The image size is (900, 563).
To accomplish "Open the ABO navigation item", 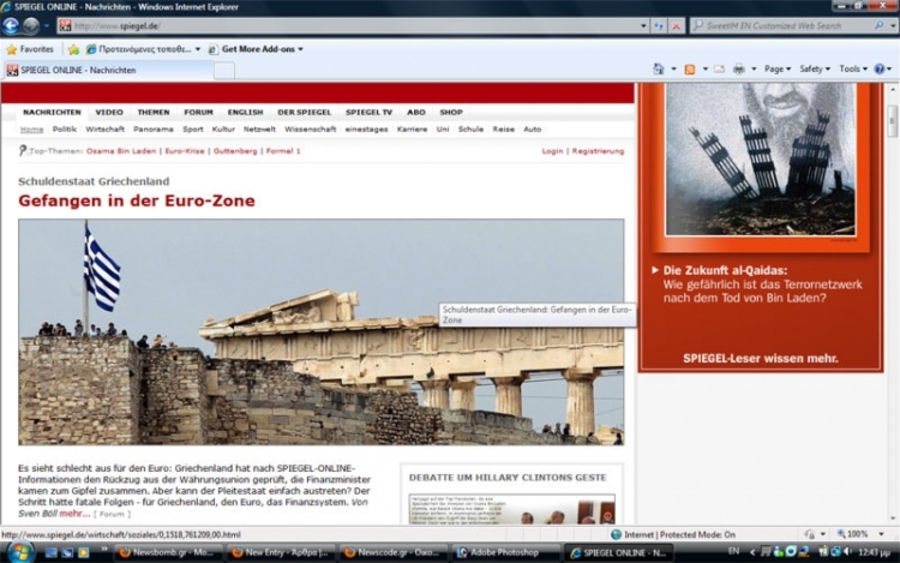I will pyautogui.click(x=416, y=112).
